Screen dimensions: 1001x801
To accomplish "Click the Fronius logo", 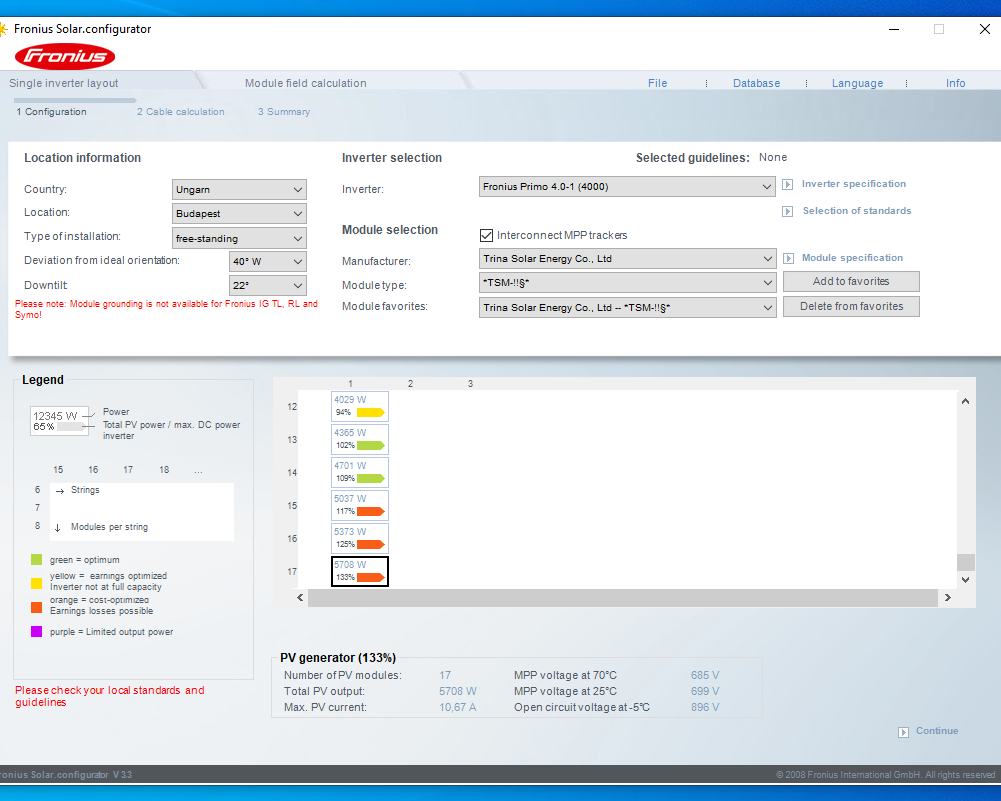I will coord(64,55).
